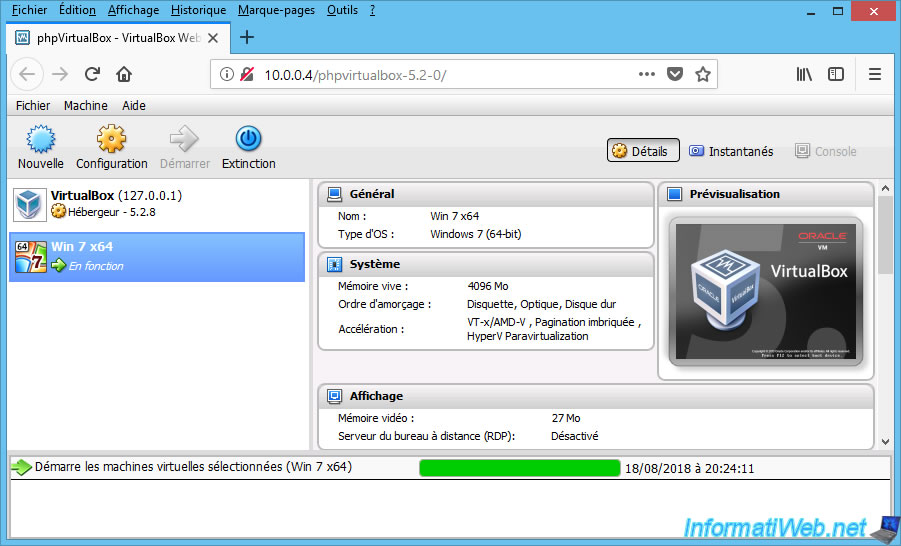Open Firefox hamburger menu
This screenshot has height=546, width=901.
875,74
